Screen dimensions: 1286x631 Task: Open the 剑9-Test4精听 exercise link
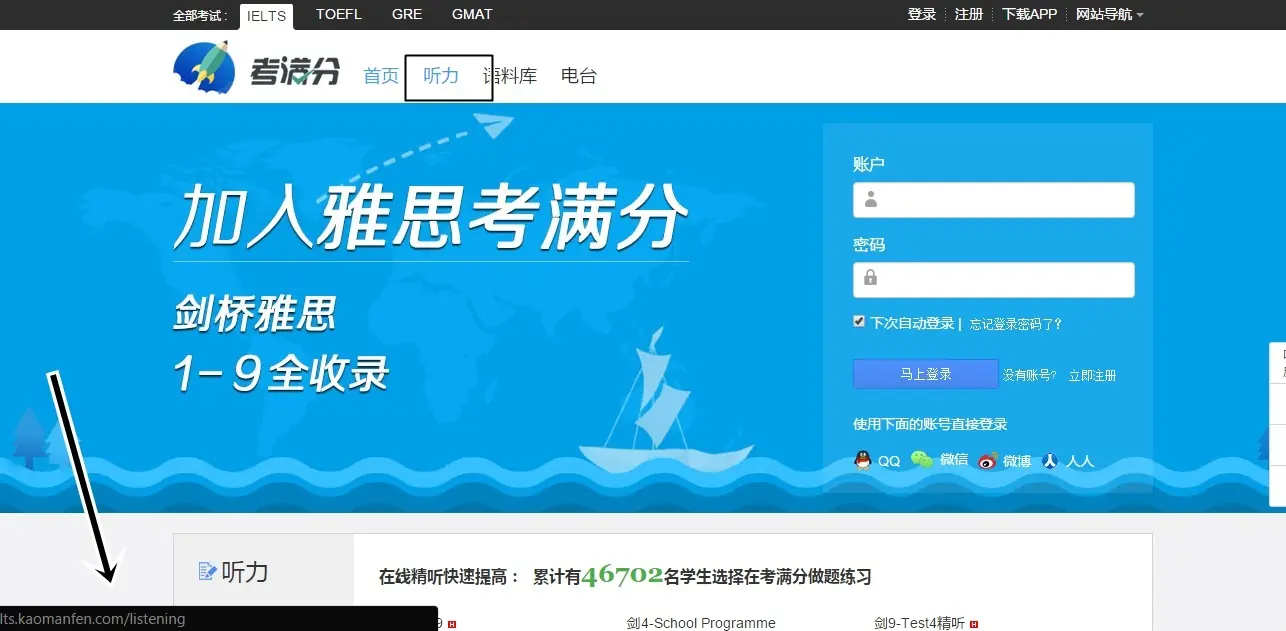click(x=919, y=623)
